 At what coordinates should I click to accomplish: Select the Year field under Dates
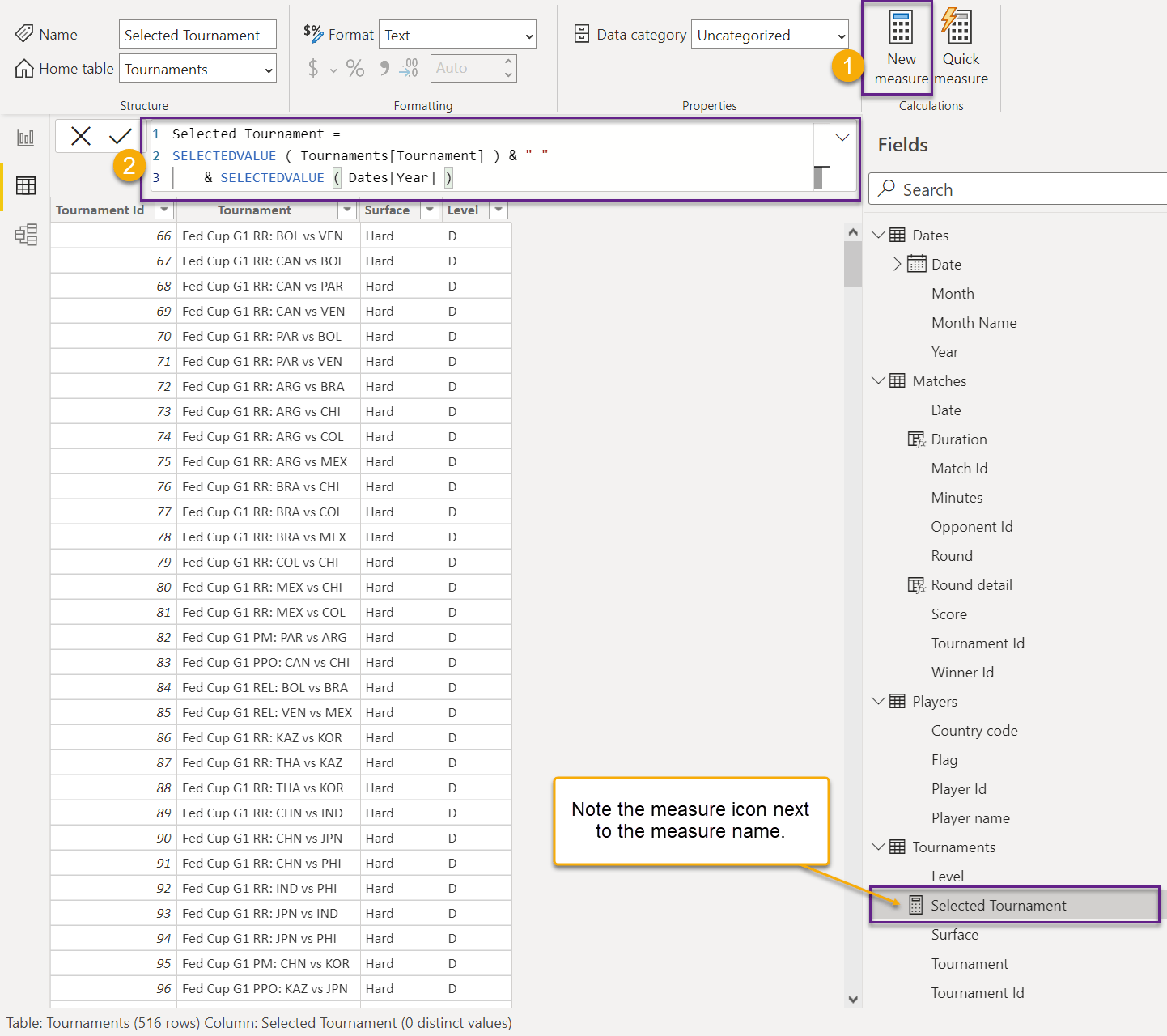944,351
